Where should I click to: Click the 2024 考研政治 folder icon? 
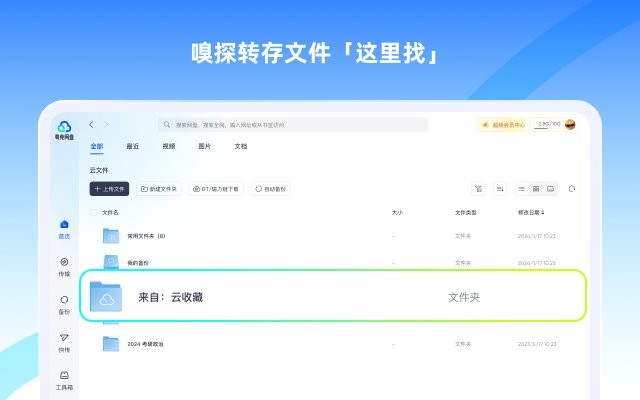[x=111, y=344]
